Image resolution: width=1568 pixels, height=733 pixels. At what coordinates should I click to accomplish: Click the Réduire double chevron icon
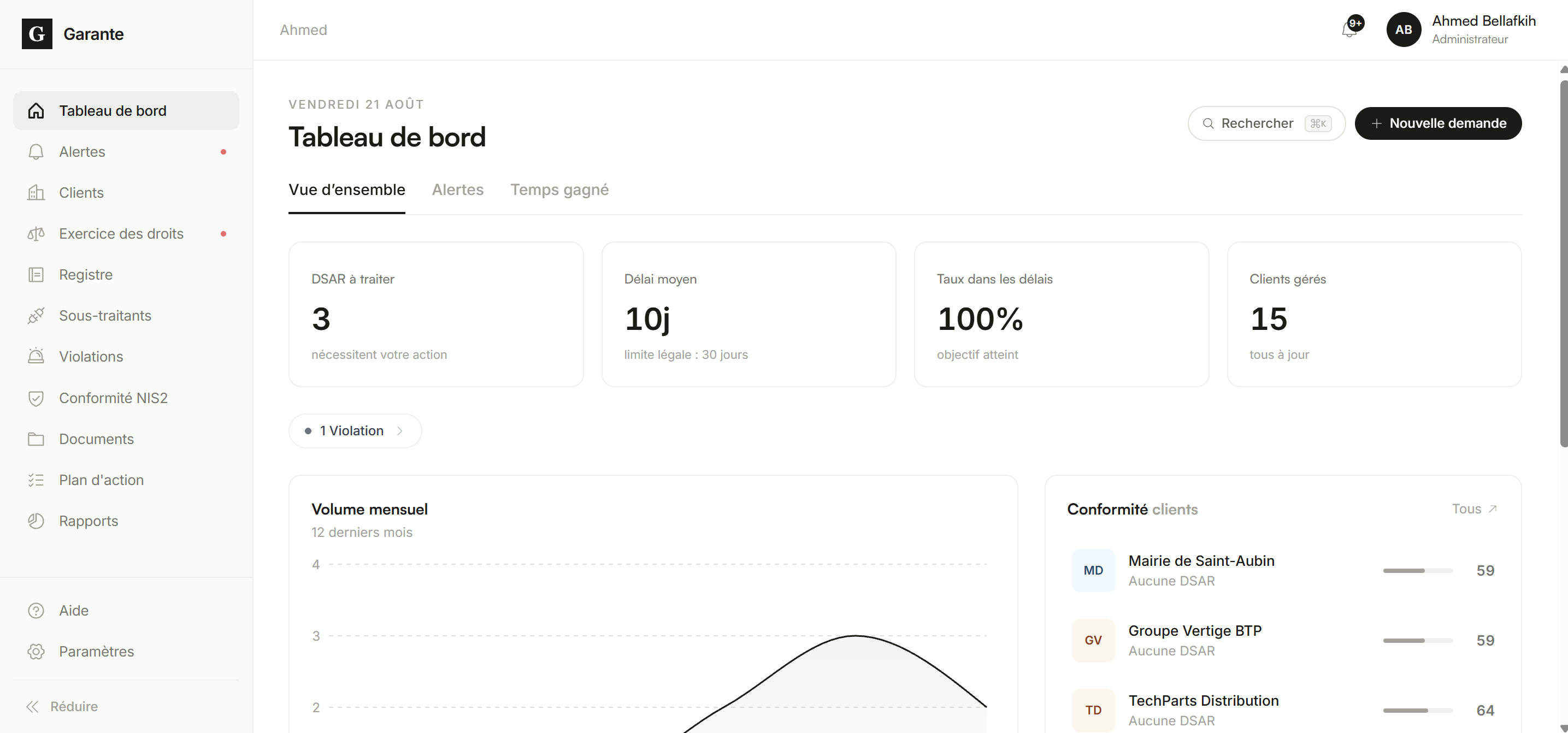point(32,706)
